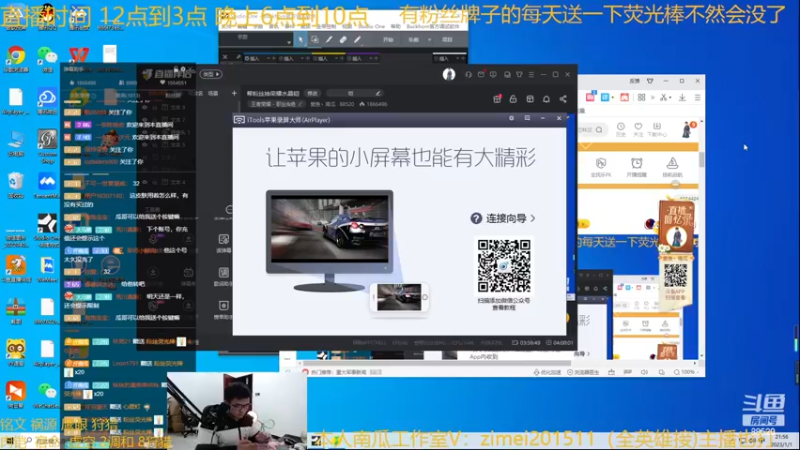Open the skin shirt icon in streaming app

[519, 74]
